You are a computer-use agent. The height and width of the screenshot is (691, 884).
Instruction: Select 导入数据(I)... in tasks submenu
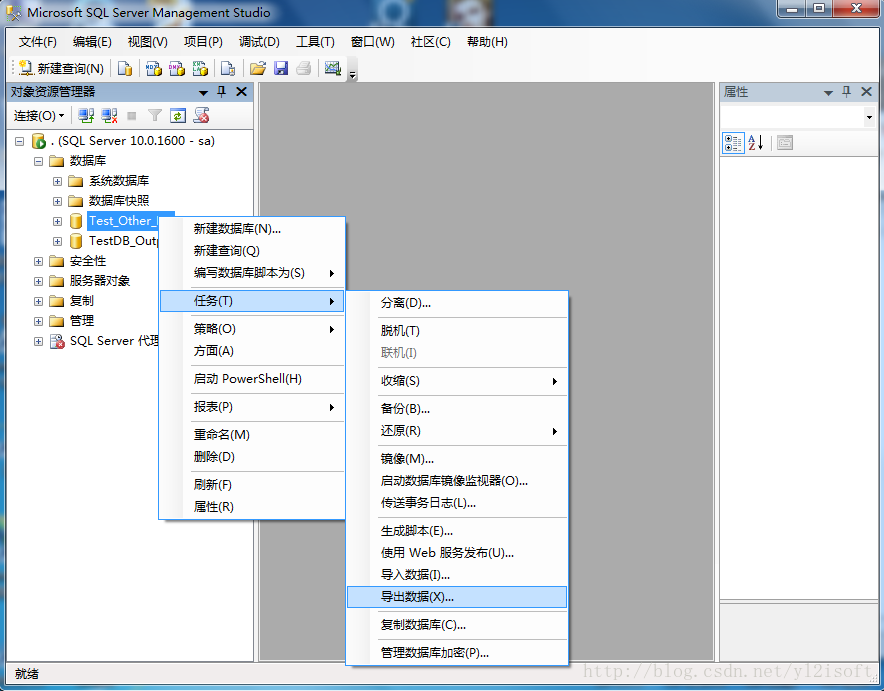457,575
